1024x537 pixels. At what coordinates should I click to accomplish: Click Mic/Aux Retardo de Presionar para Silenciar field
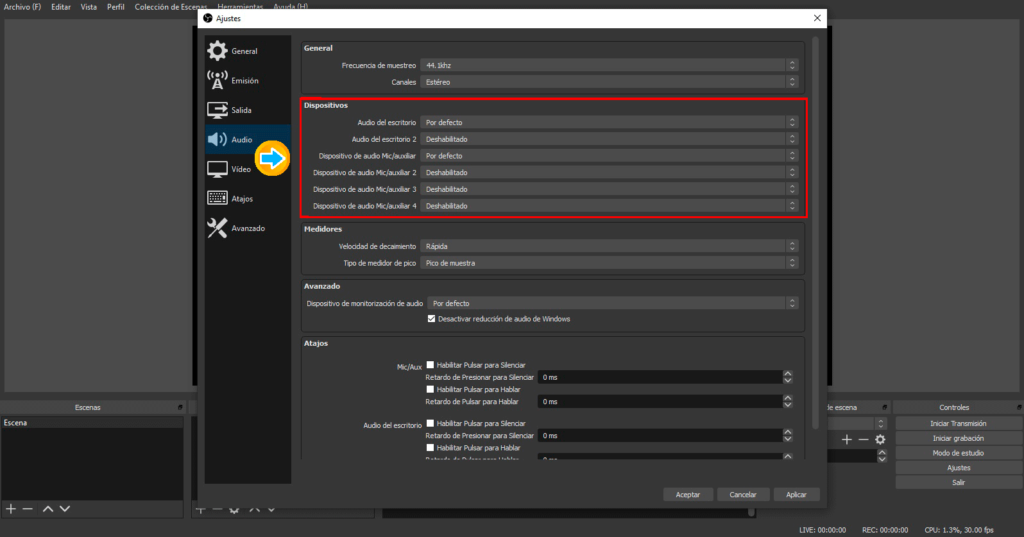click(659, 378)
